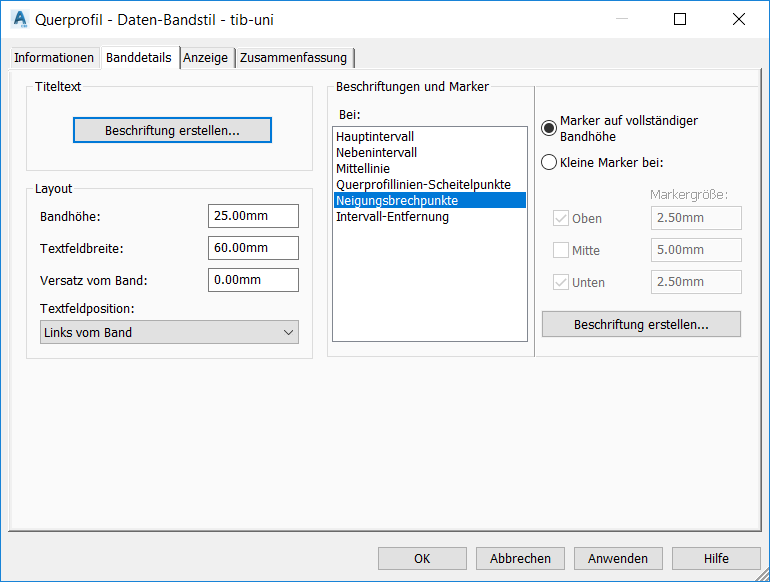This screenshot has width=770, height=582.
Task: Switch to the Informationen tab
Action: 54,58
